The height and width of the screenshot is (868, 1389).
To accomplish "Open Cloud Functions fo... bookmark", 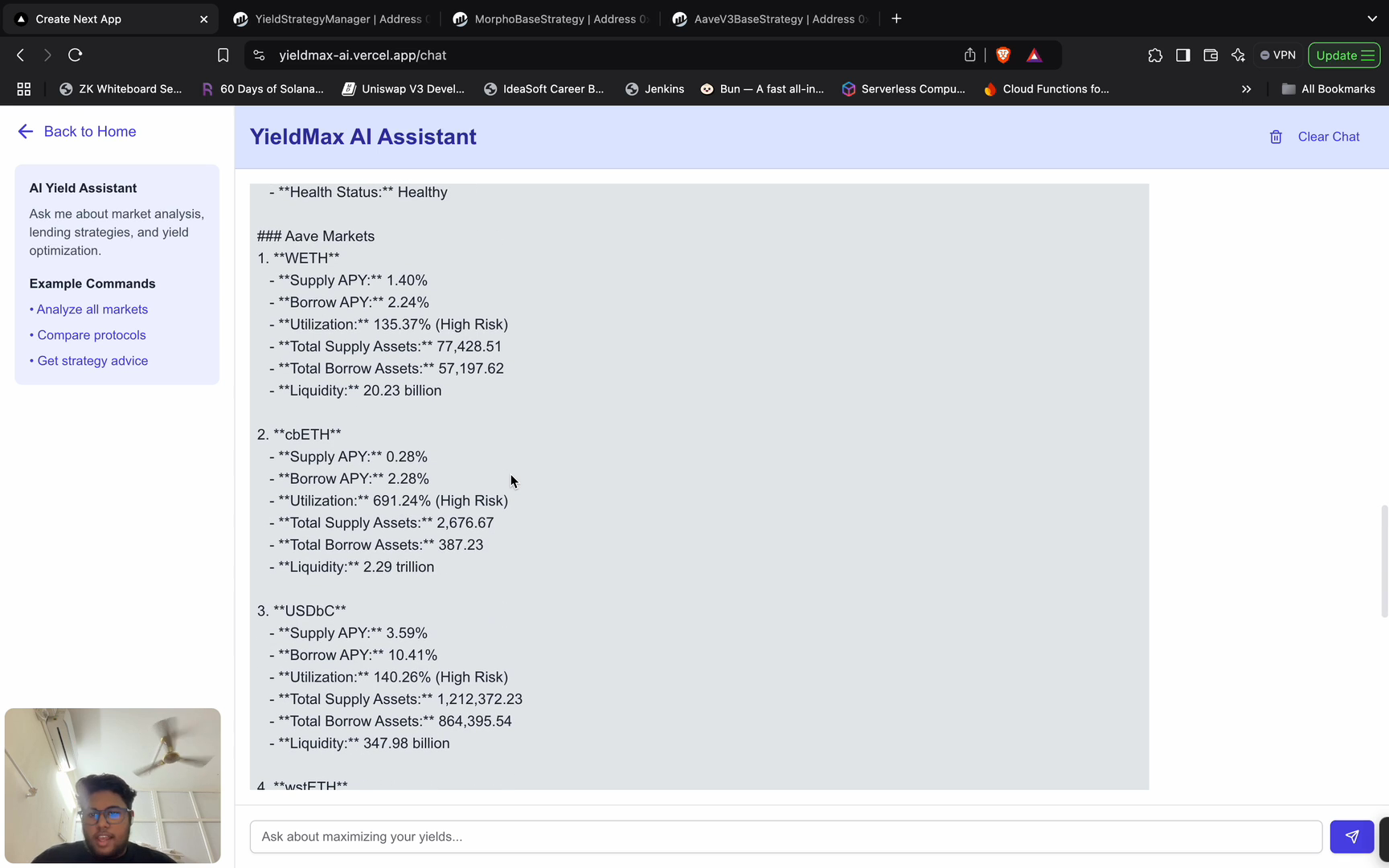I will tap(1046, 89).
